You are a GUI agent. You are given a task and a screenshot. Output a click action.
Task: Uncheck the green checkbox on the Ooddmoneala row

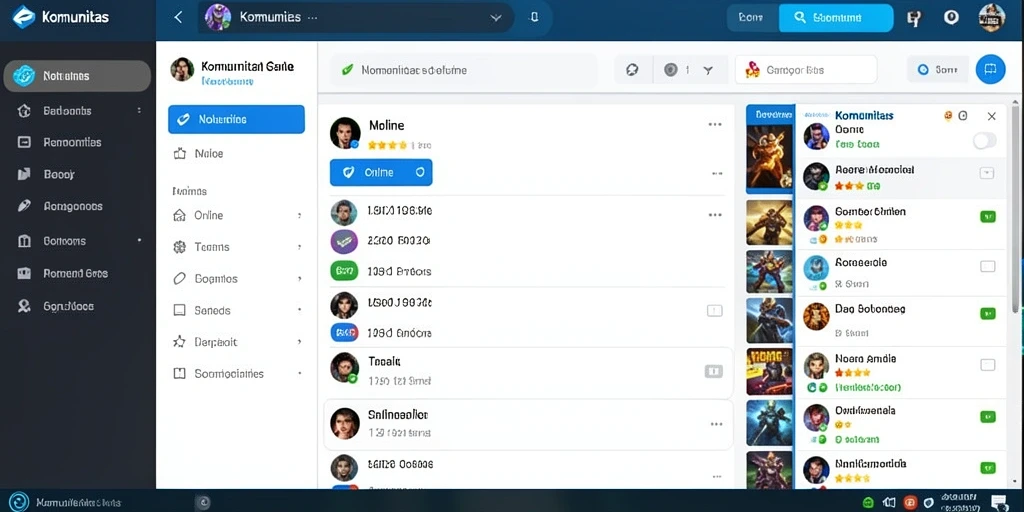(x=987, y=417)
